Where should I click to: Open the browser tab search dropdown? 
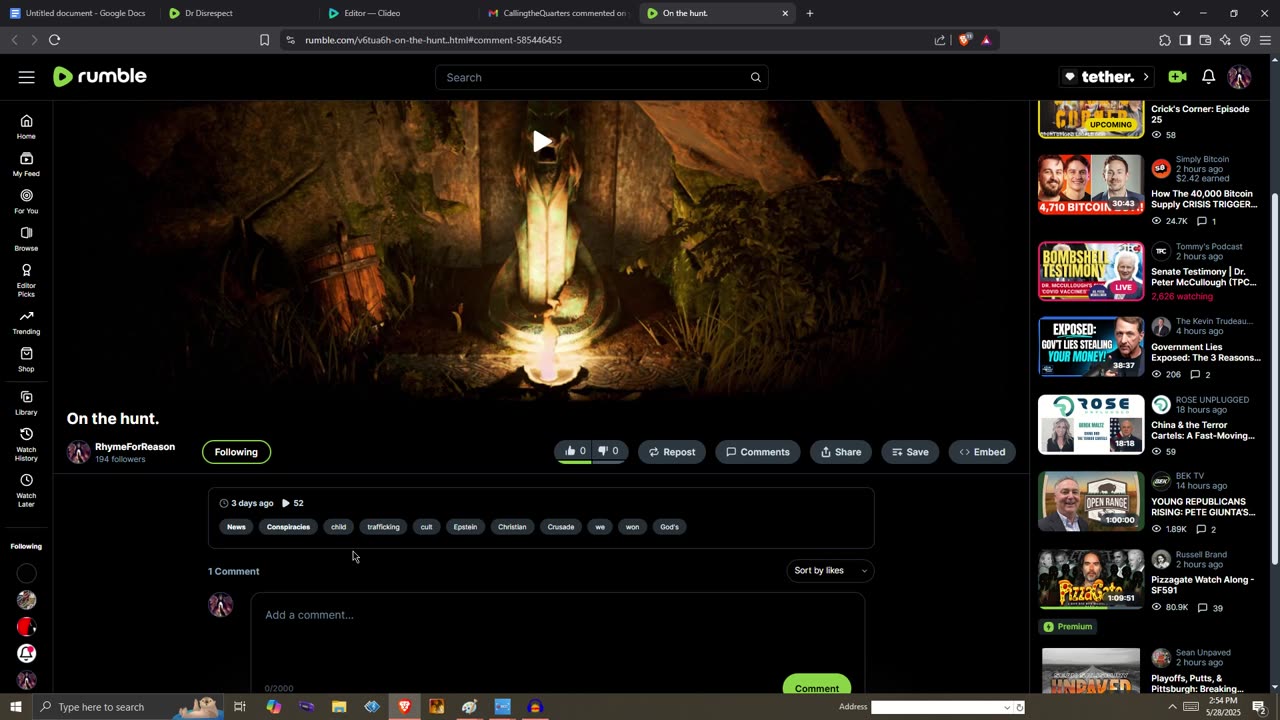[1176, 13]
